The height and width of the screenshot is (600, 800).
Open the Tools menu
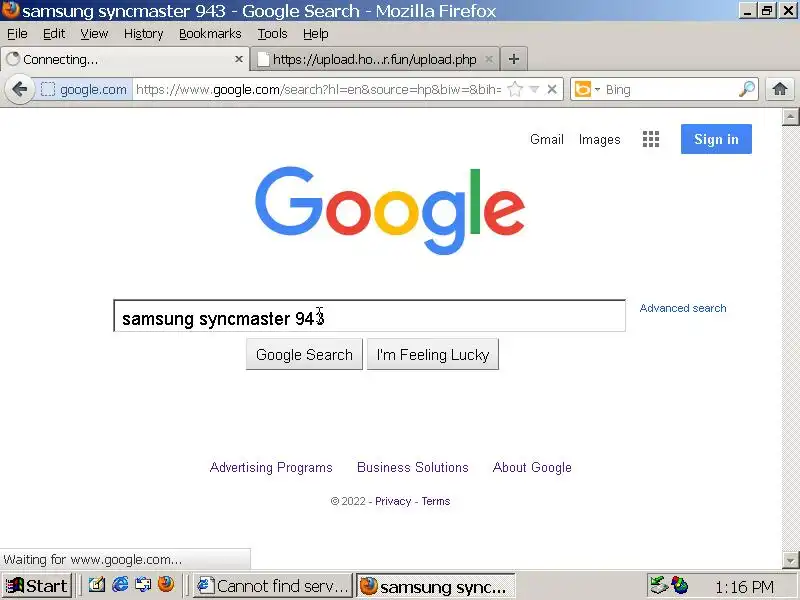272,34
